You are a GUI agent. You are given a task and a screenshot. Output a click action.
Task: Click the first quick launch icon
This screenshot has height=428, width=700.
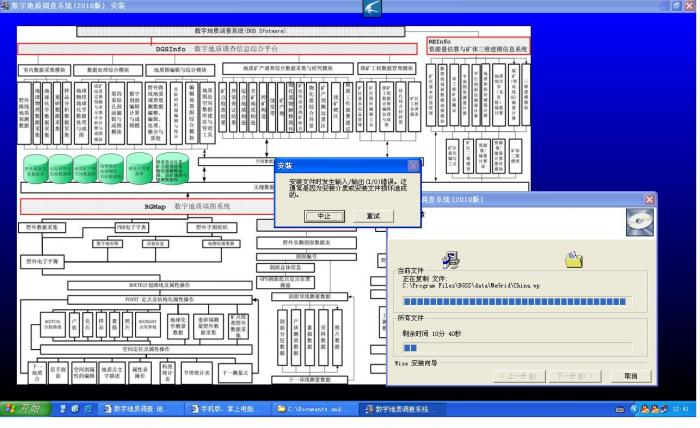pyautogui.click(x=62, y=409)
